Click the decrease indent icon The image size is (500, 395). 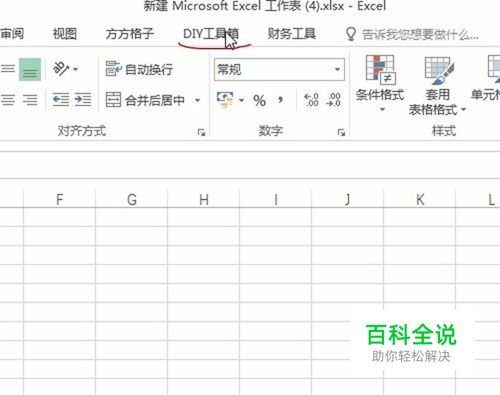click(61, 99)
